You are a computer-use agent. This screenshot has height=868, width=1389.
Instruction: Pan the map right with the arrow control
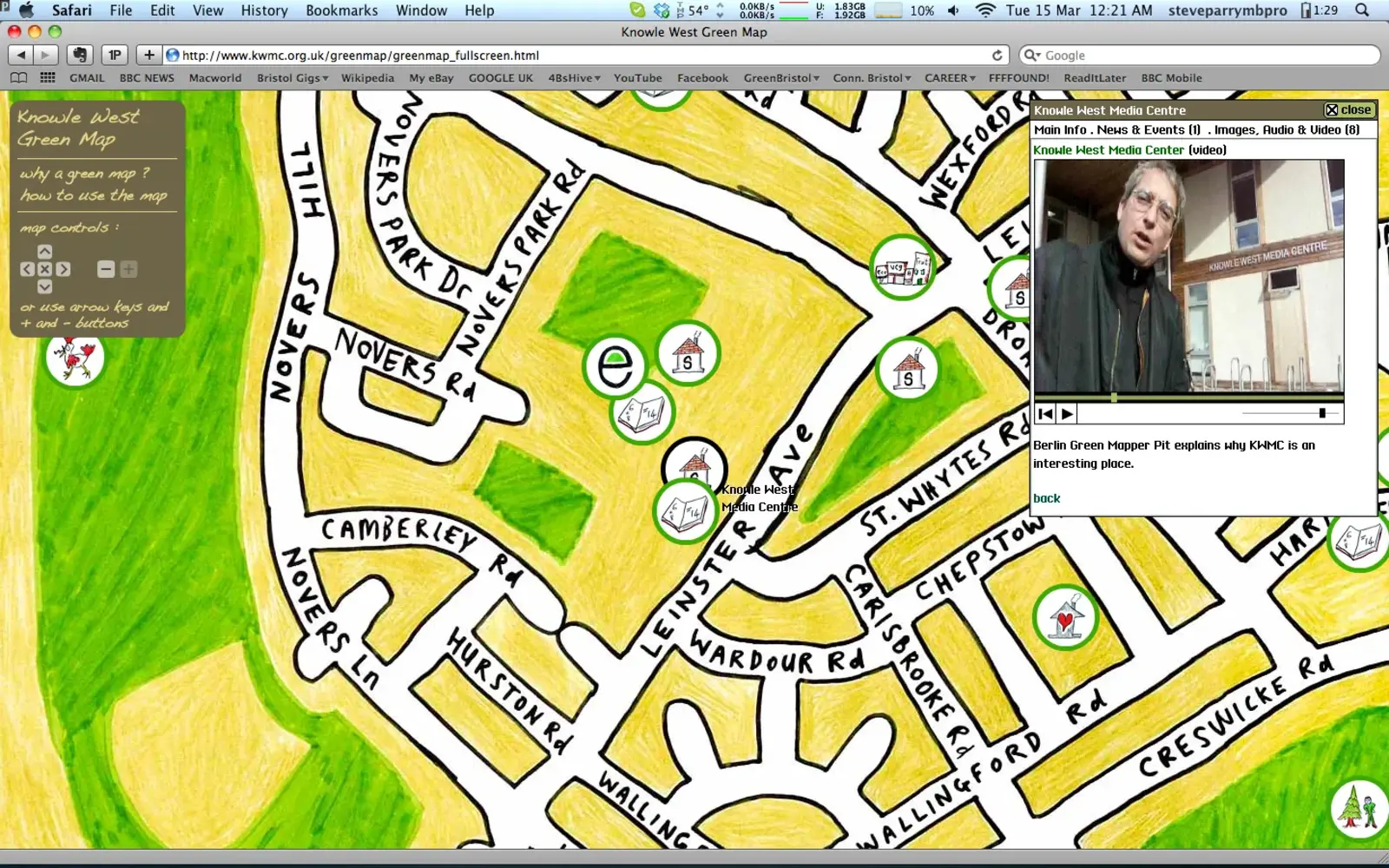(x=63, y=269)
